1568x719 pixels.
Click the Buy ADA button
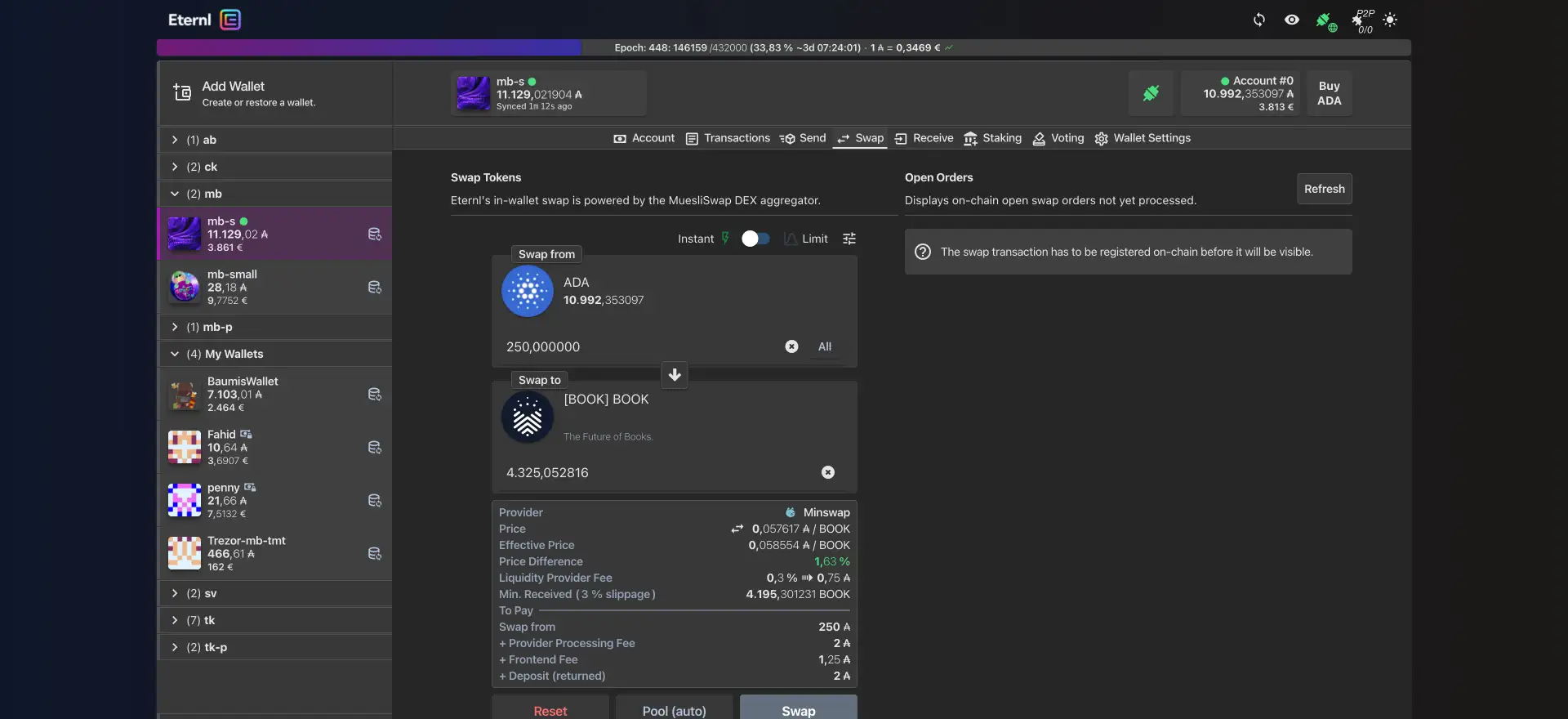tap(1329, 93)
